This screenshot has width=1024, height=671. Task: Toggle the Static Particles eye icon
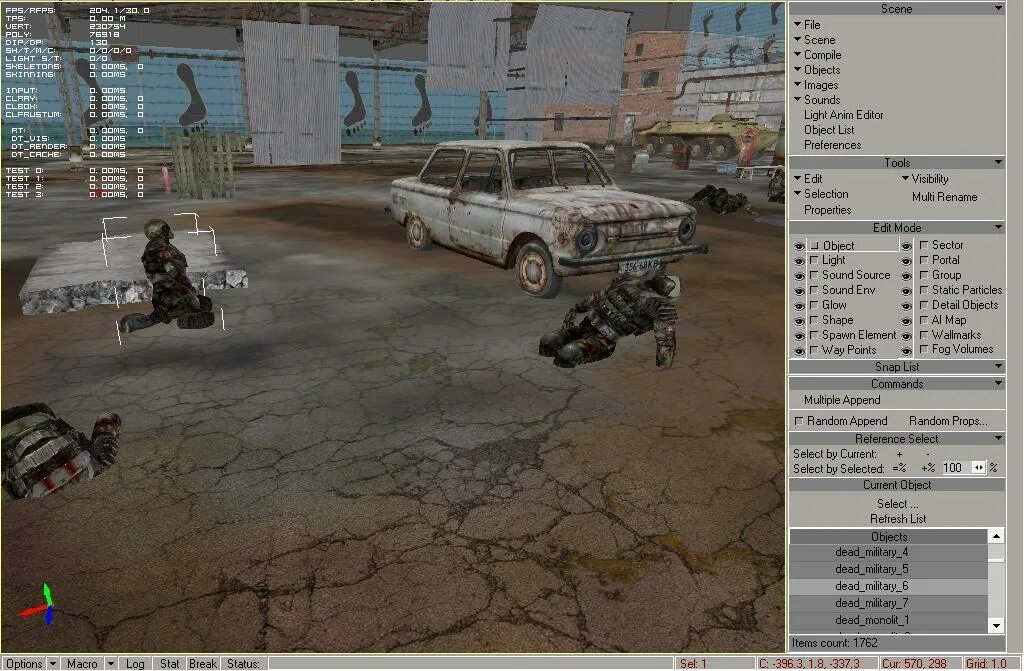point(906,291)
